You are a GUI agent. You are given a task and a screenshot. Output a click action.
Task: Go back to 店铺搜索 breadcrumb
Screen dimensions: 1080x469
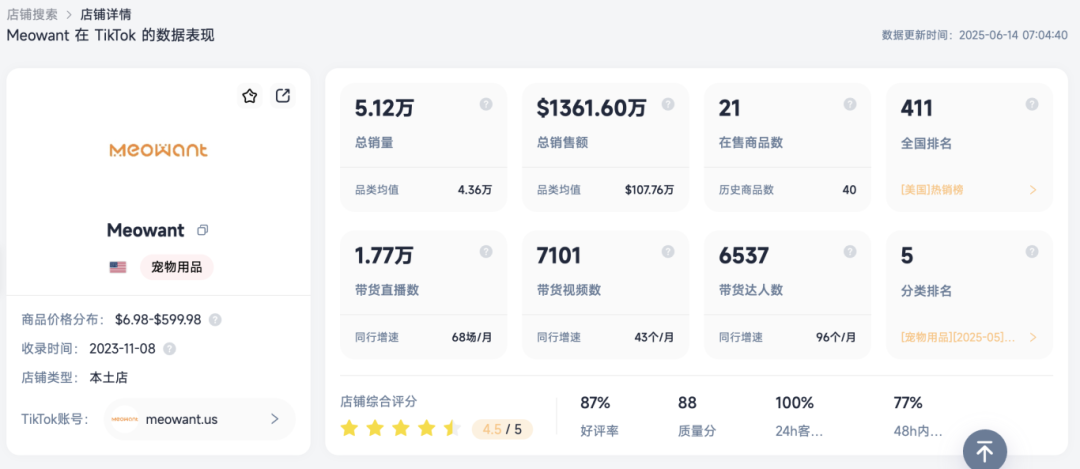click(x=32, y=14)
